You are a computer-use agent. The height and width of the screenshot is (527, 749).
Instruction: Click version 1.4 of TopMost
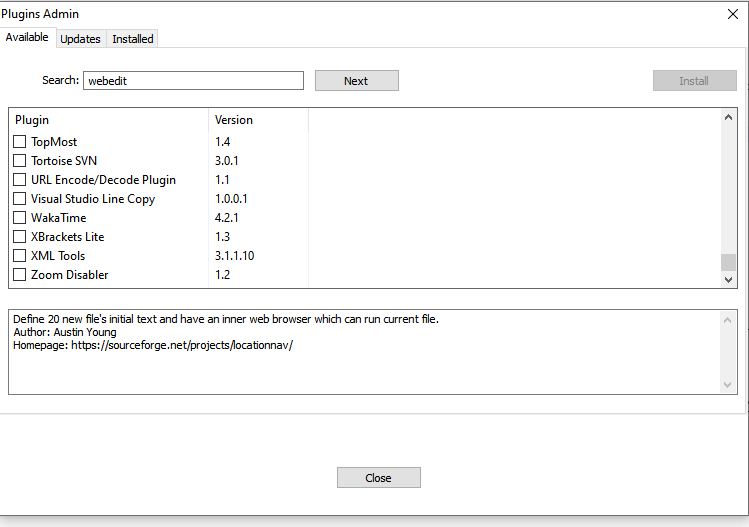(223, 142)
